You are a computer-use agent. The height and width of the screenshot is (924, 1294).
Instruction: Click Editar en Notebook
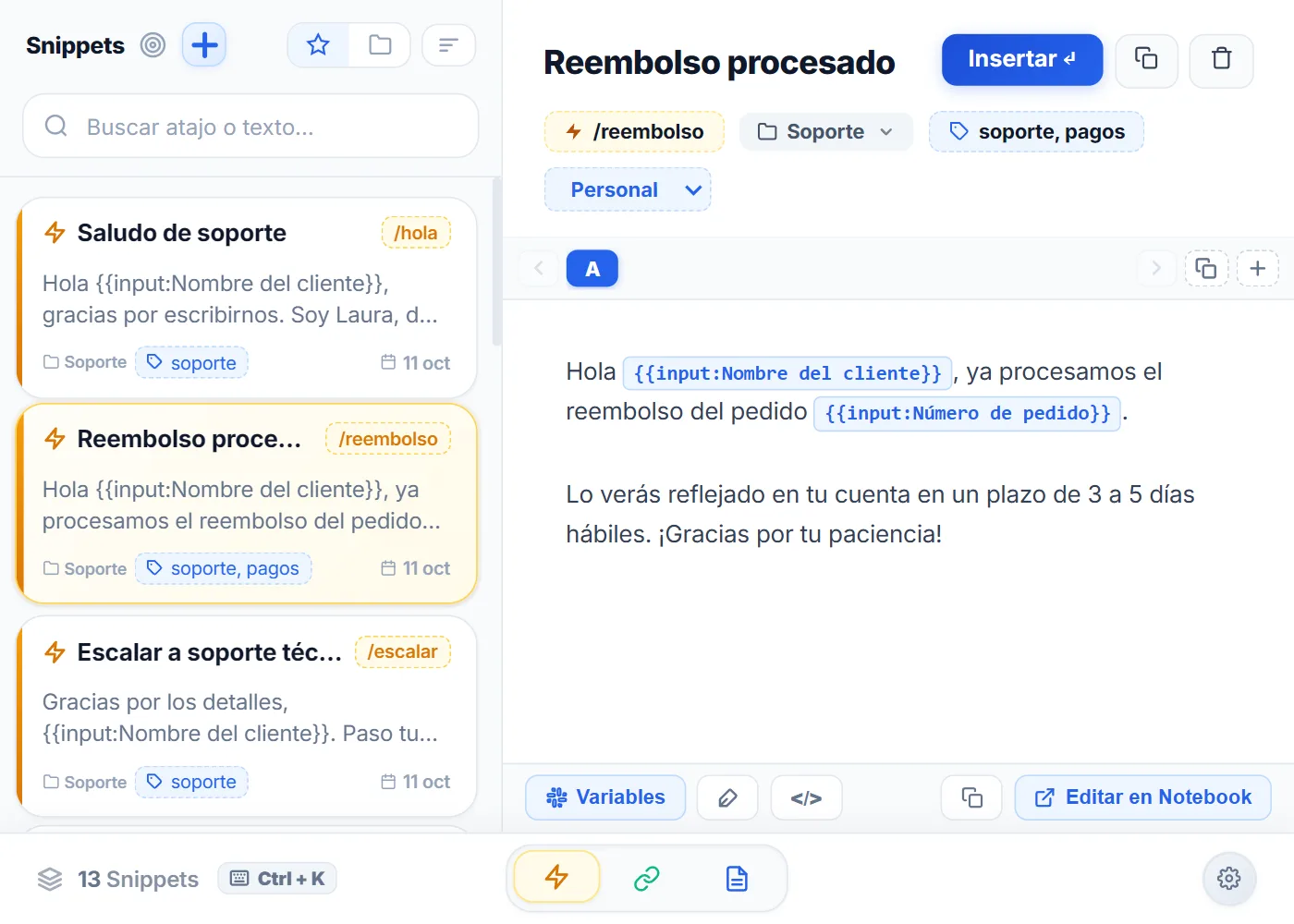point(1142,797)
